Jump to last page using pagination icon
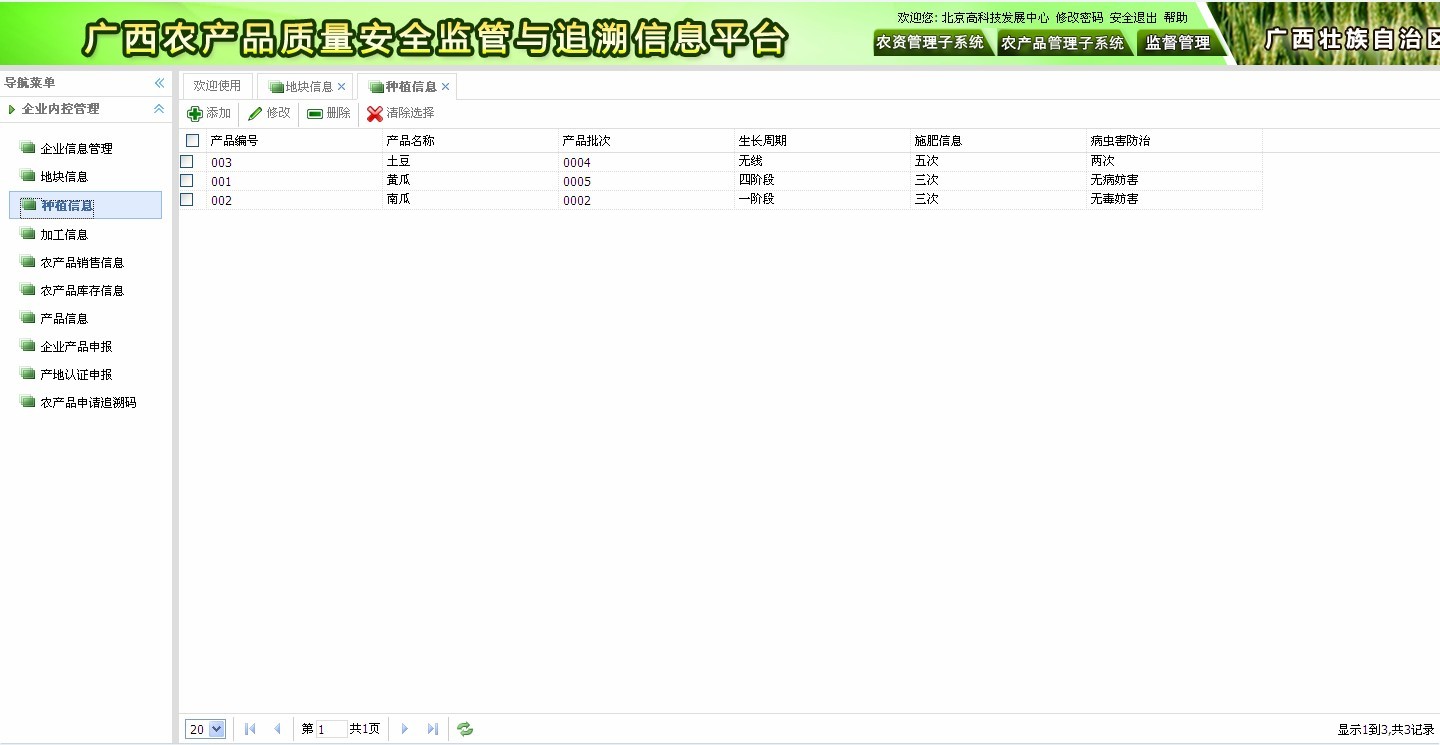Image resolution: width=1440 pixels, height=745 pixels. [x=433, y=729]
